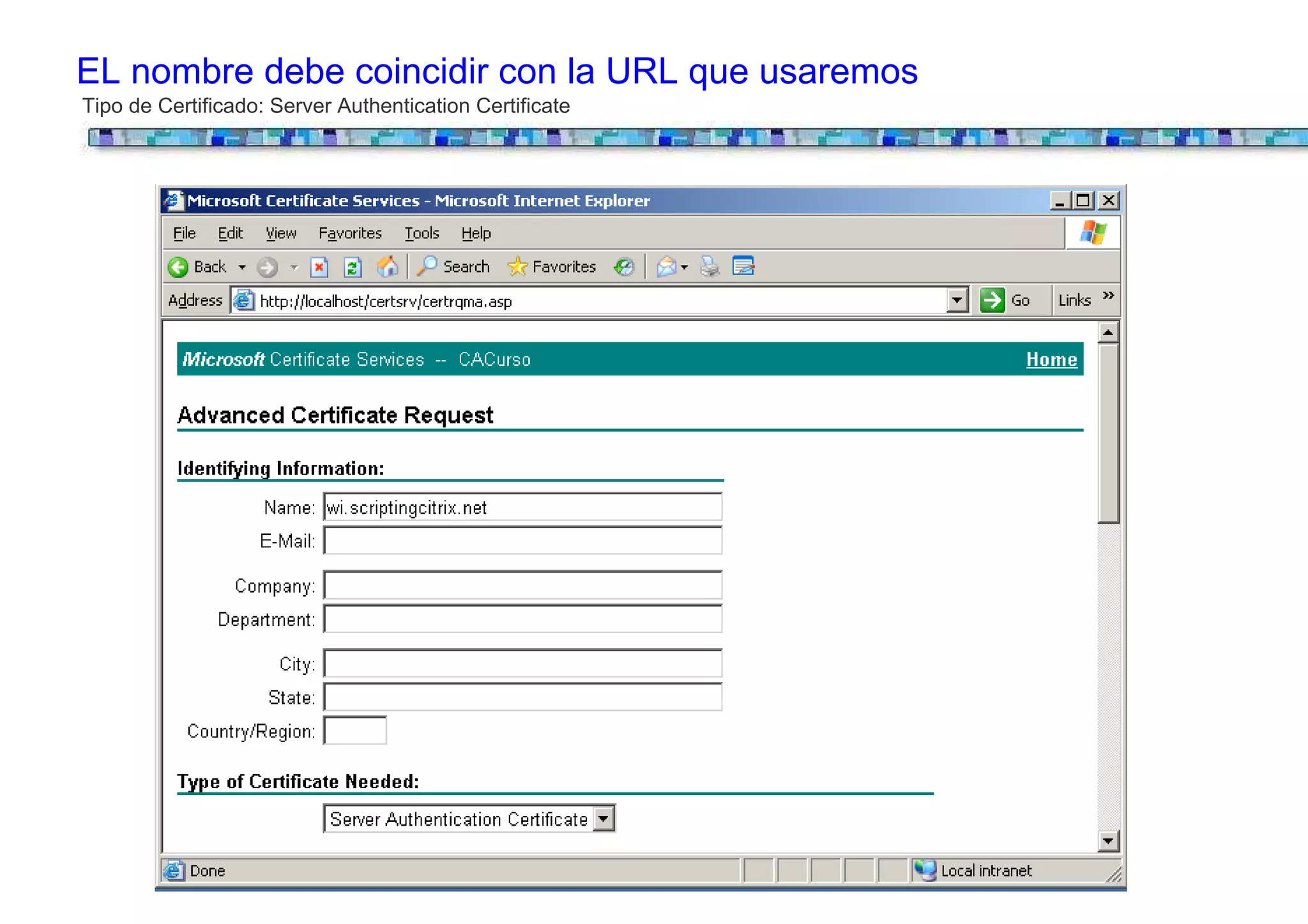Click the Home link in banner
Image resolution: width=1308 pixels, height=924 pixels.
tap(1051, 360)
